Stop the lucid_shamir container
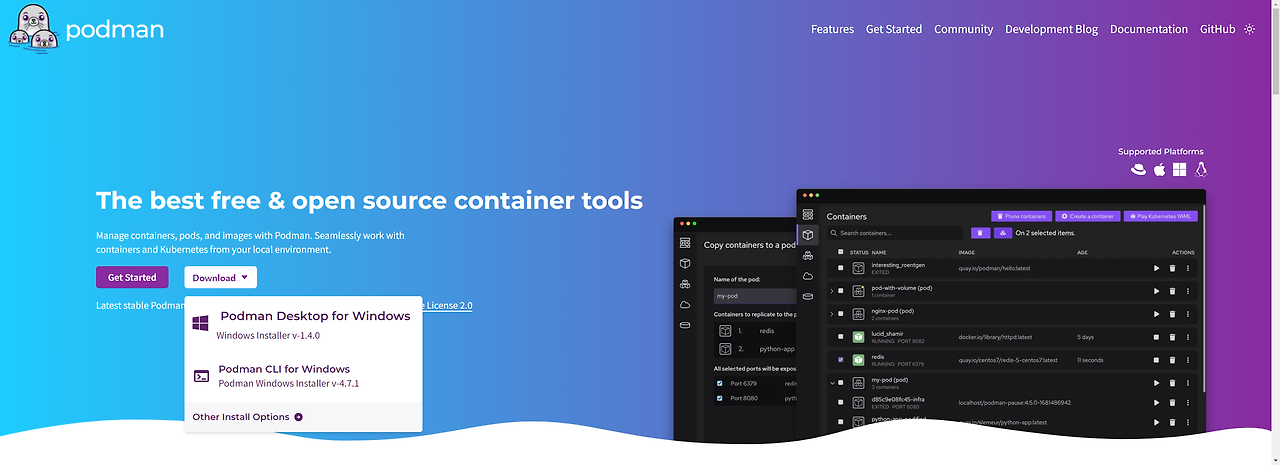 pyautogui.click(x=1157, y=337)
